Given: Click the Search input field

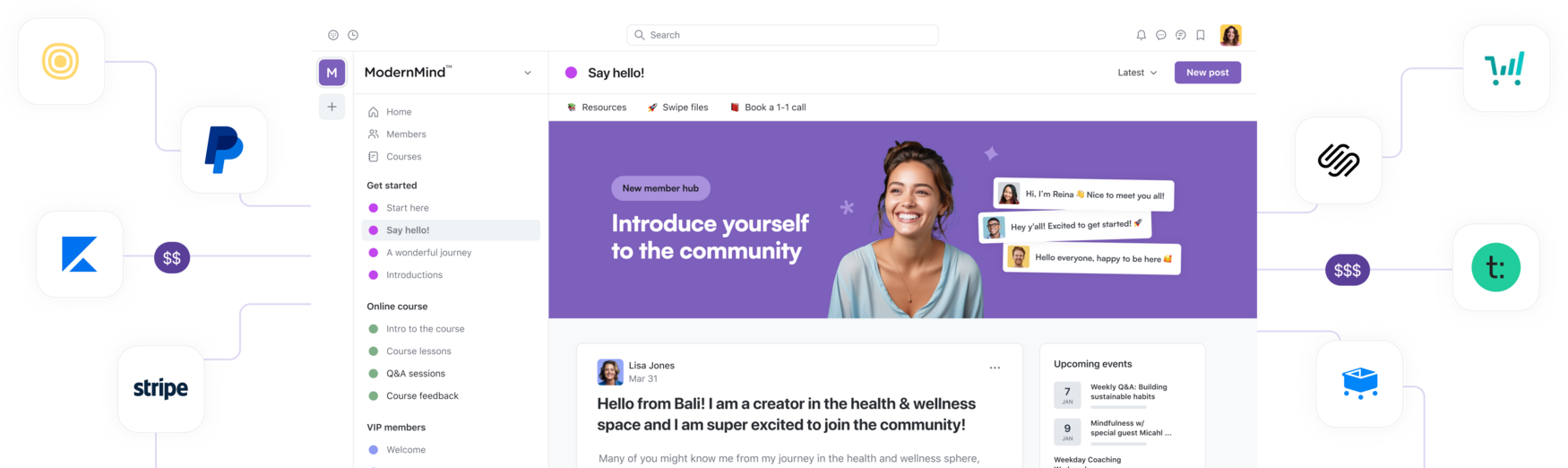Looking at the screenshot, I should click(x=782, y=35).
